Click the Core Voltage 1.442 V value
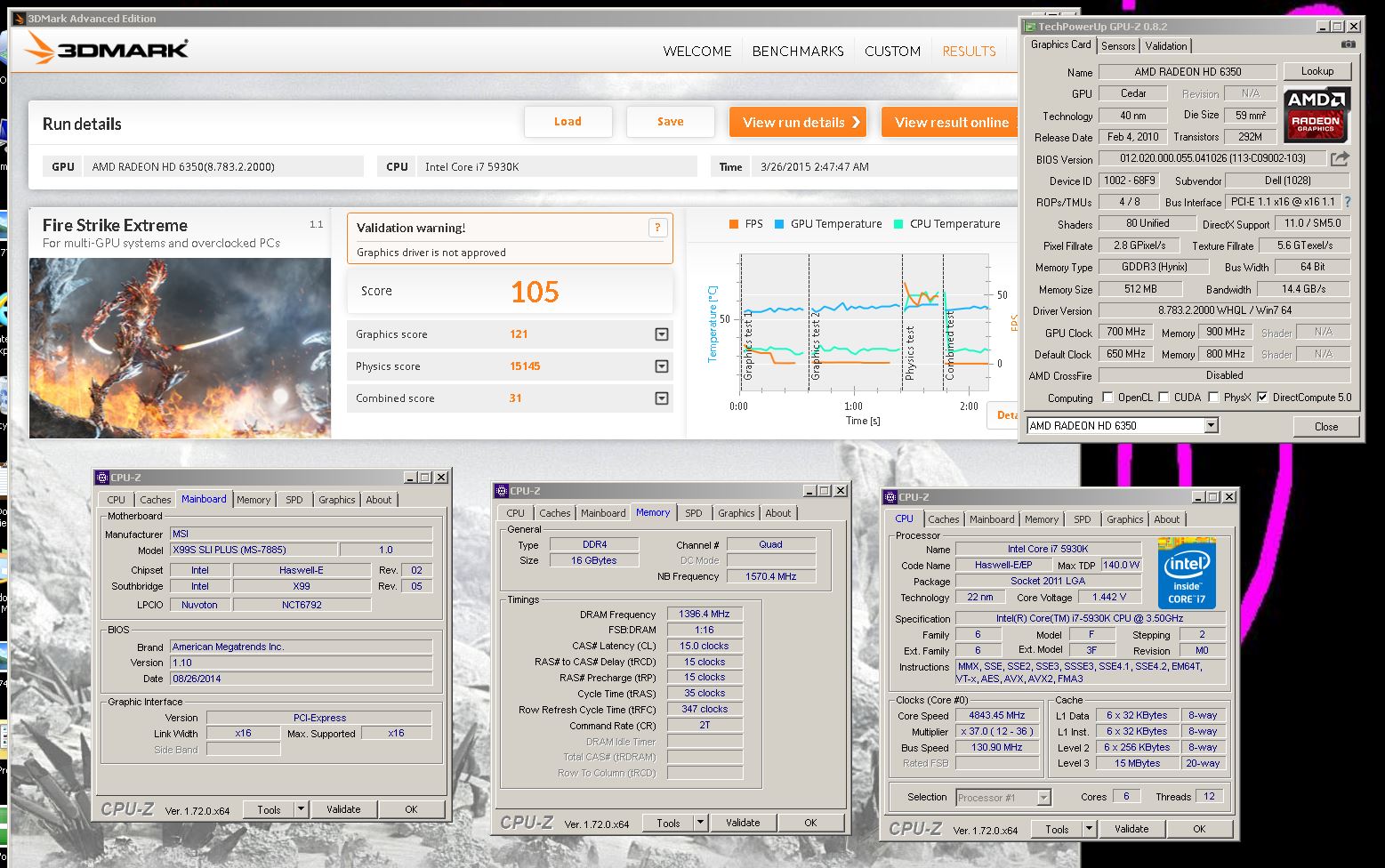The height and width of the screenshot is (868, 1385). pyautogui.click(x=1110, y=597)
